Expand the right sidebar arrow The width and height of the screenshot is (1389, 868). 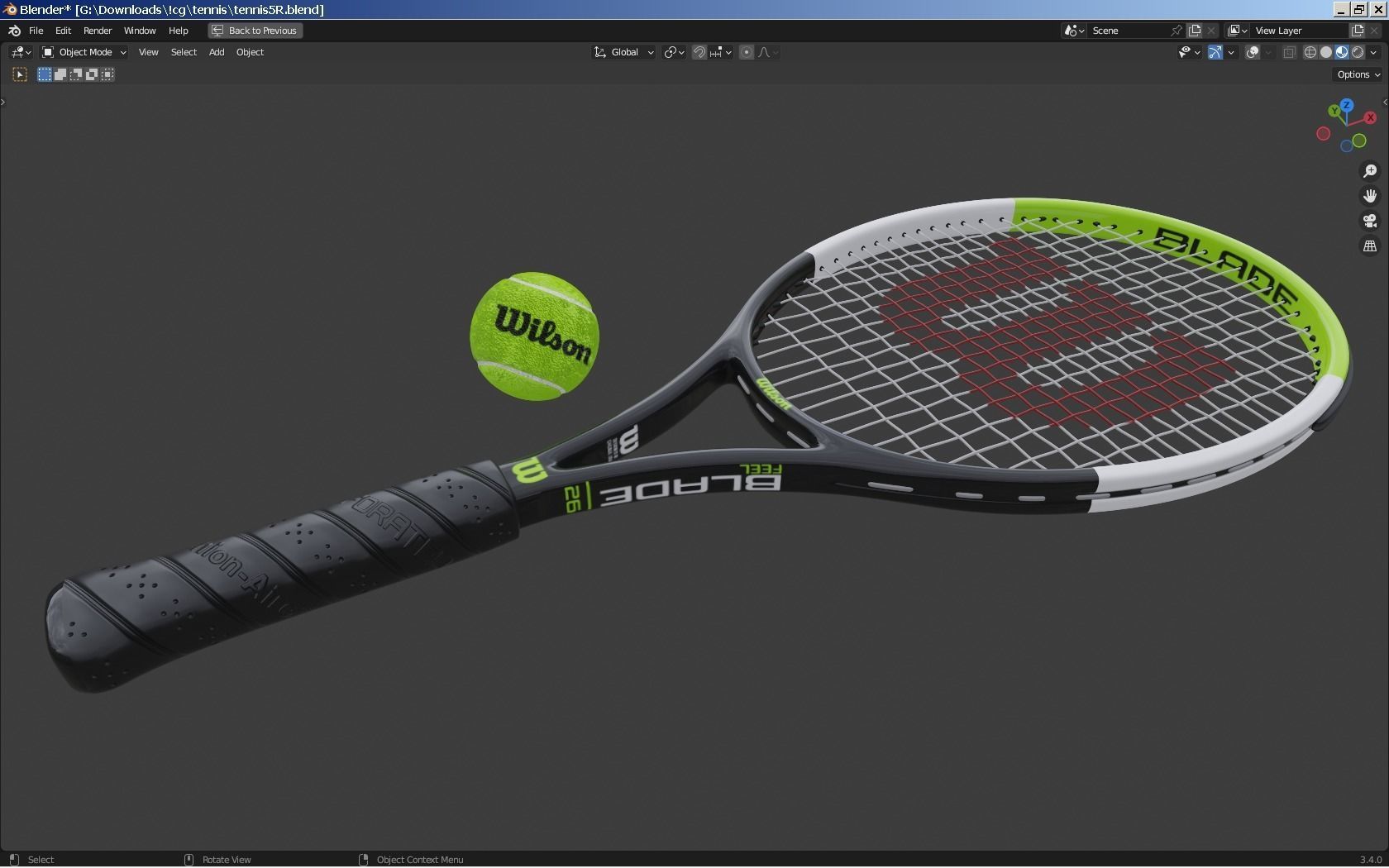tap(1385, 102)
